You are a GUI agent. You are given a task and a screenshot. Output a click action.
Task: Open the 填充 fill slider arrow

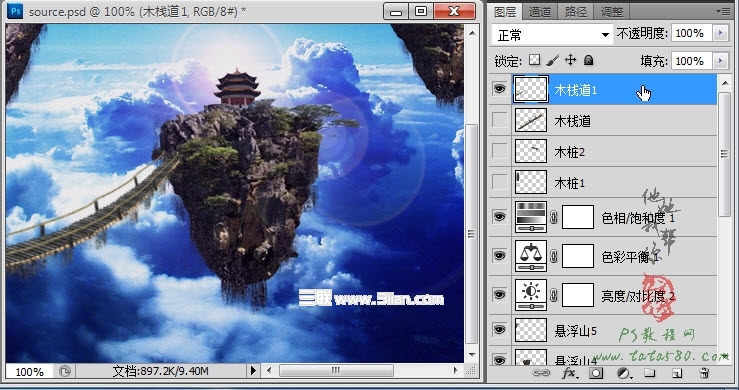coord(720,61)
